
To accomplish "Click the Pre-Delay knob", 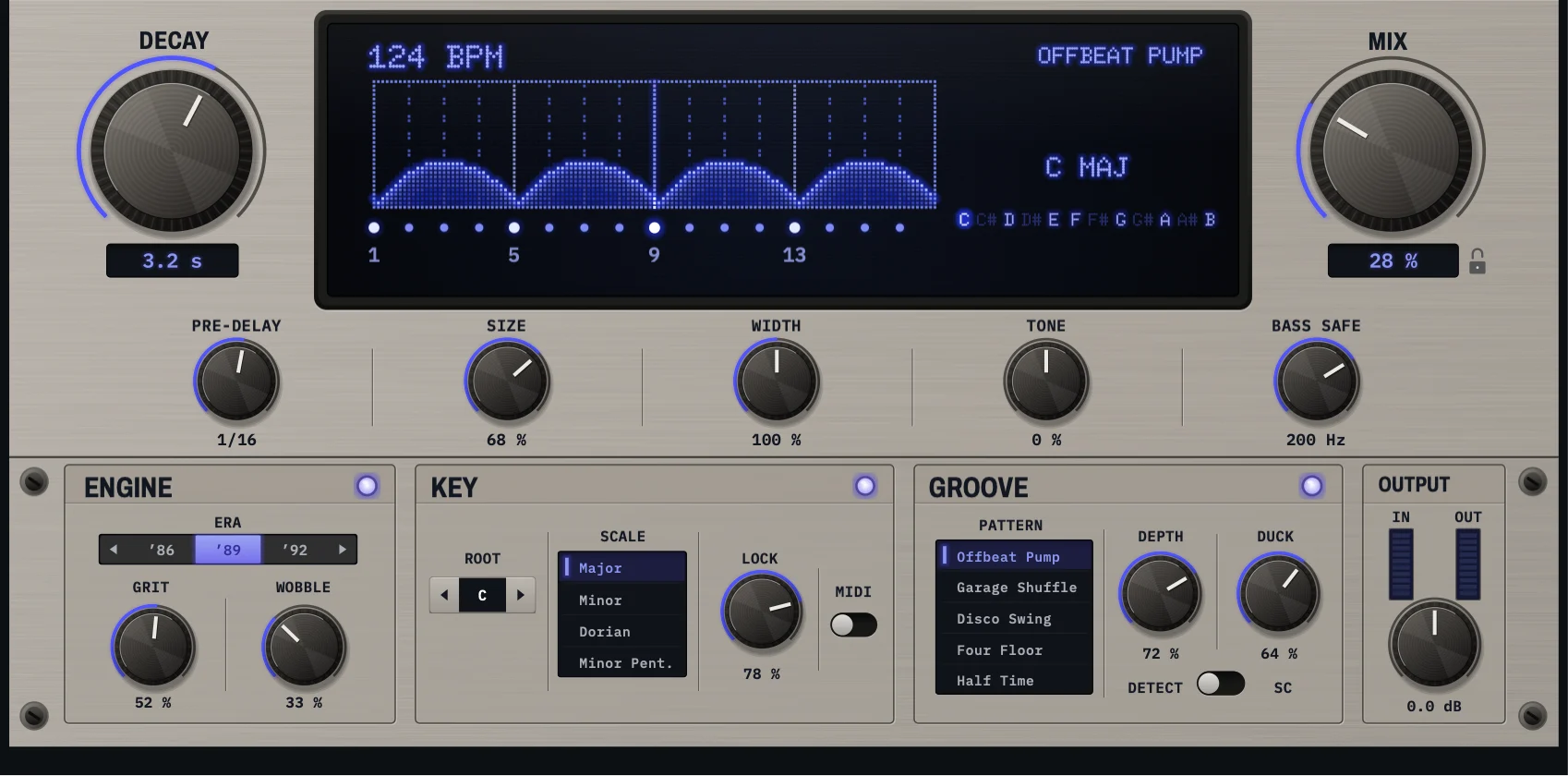I will [x=237, y=381].
